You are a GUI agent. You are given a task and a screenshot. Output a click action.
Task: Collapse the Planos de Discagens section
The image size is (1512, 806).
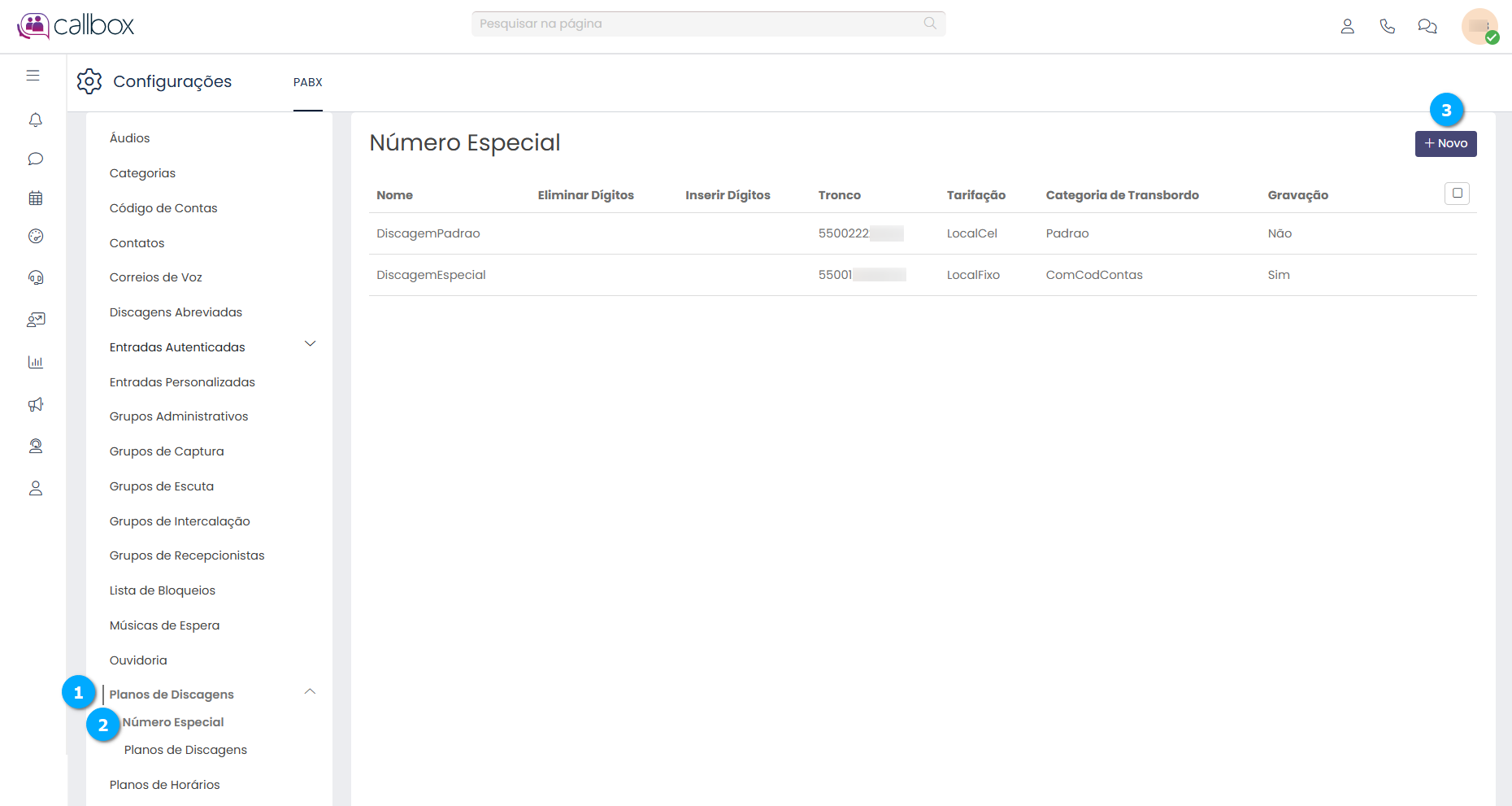coord(310,692)
